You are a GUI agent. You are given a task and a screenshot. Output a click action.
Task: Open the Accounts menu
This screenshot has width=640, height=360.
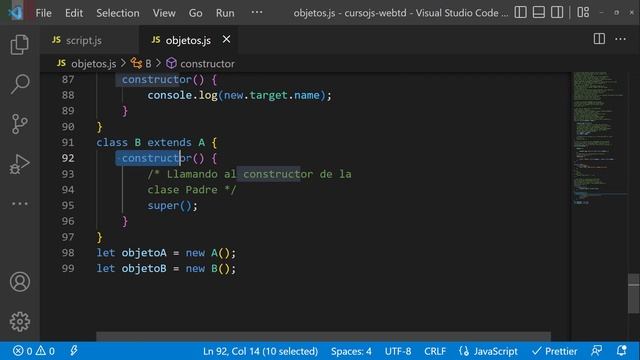point(20,282)
